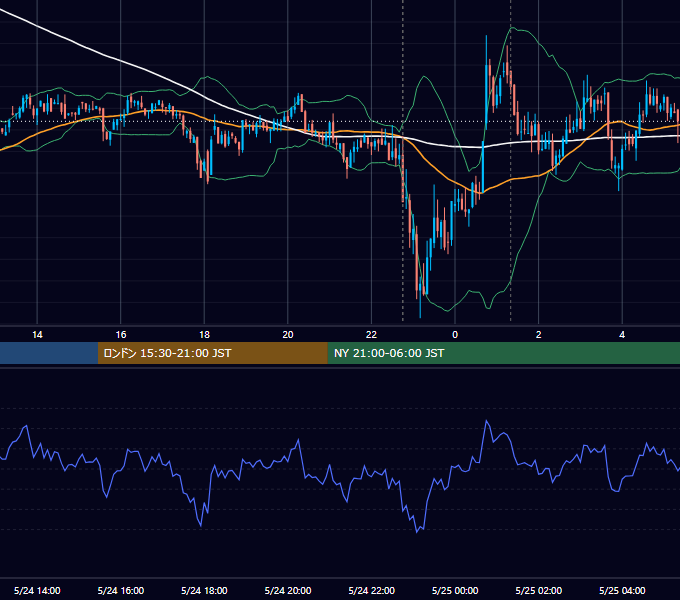
Task: Click the 5/24 14:00 label on oscillator axis
Action: pyautogui.click(x=37, y=590)
